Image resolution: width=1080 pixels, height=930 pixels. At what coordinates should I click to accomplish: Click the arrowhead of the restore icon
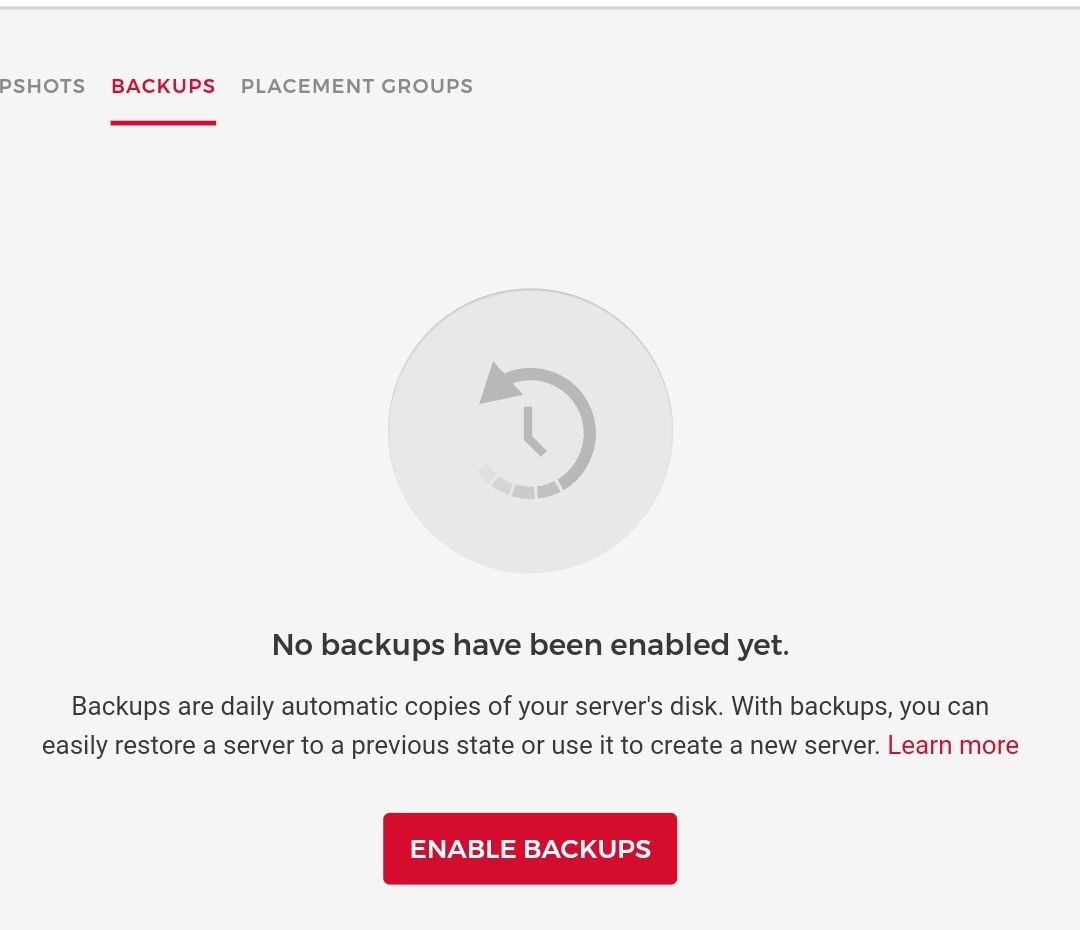(497, 385)
